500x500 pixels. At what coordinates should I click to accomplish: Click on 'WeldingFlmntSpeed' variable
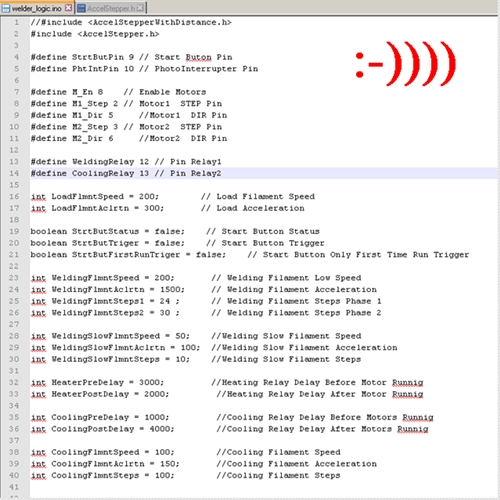(95, 278)
